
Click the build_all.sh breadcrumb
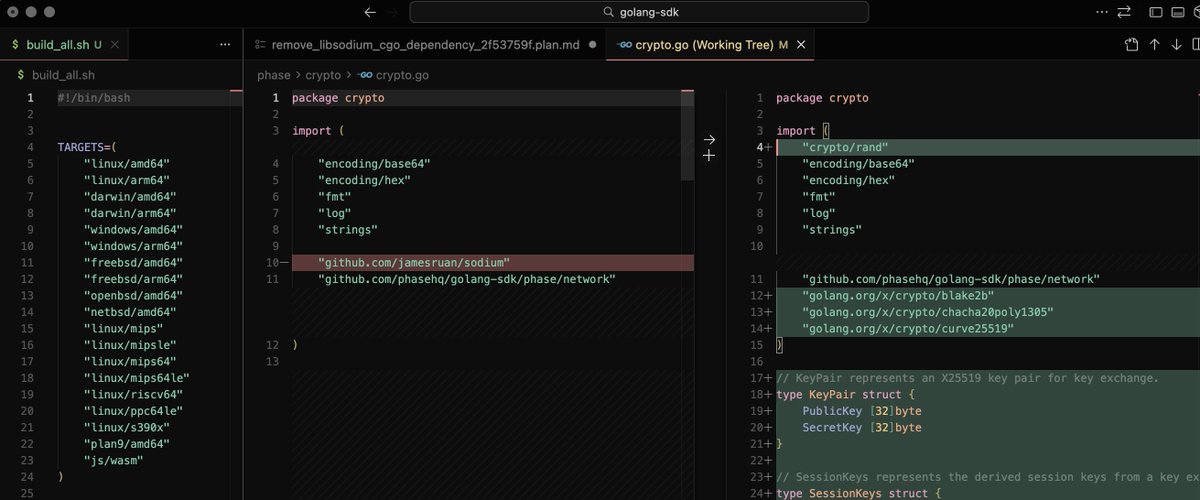[x=63, y=75]
